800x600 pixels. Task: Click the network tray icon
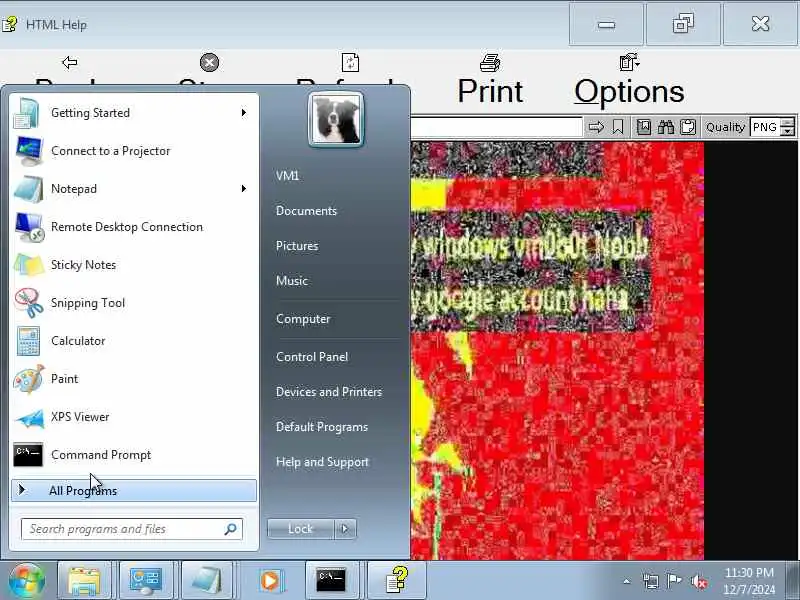pos(651,581)
